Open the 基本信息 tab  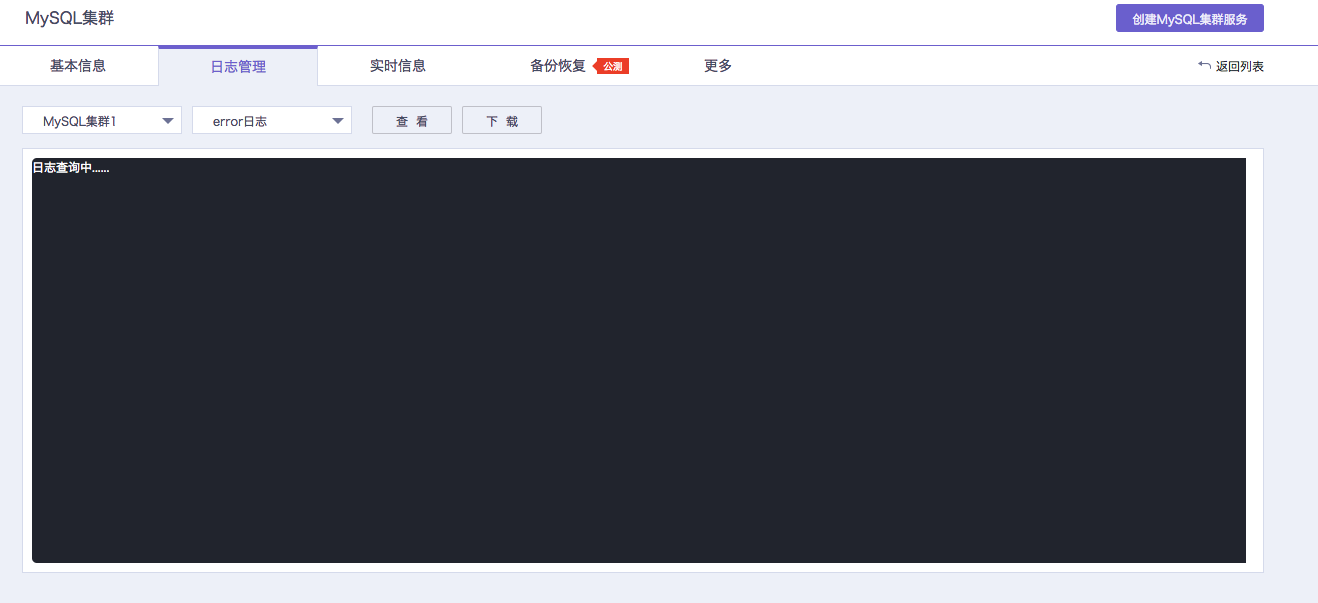[78, 66]
